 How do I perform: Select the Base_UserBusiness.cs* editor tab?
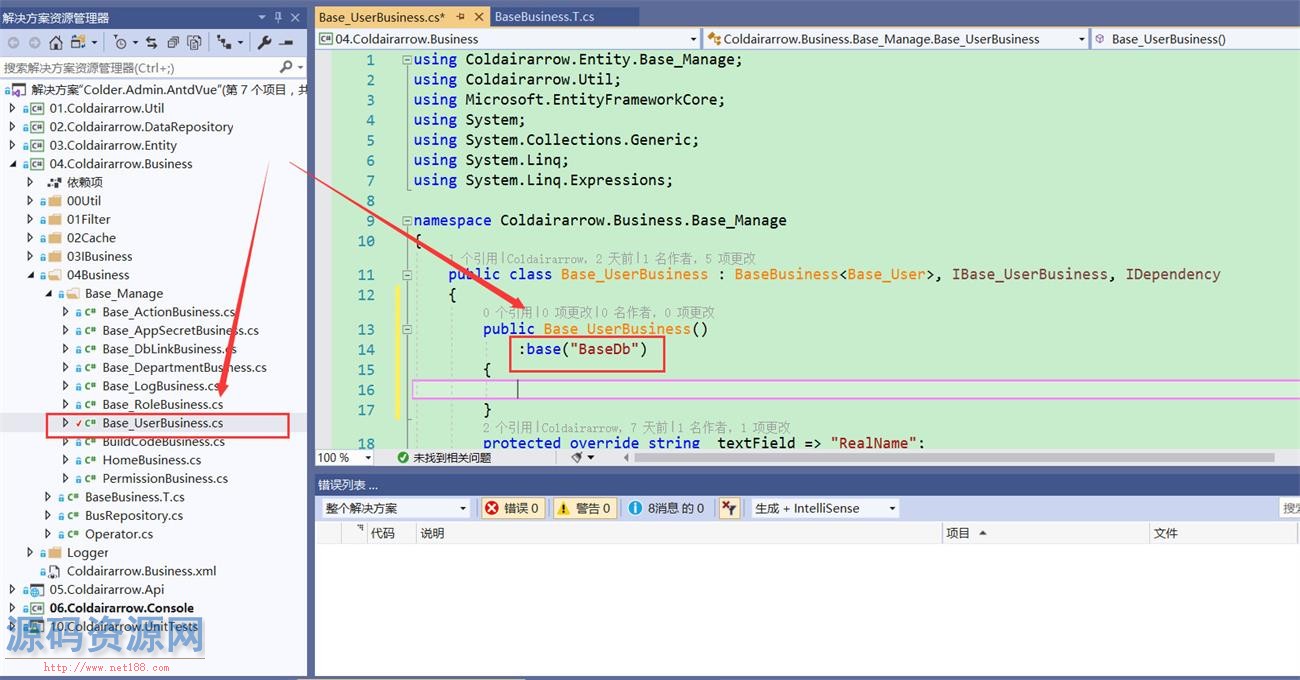382,17
